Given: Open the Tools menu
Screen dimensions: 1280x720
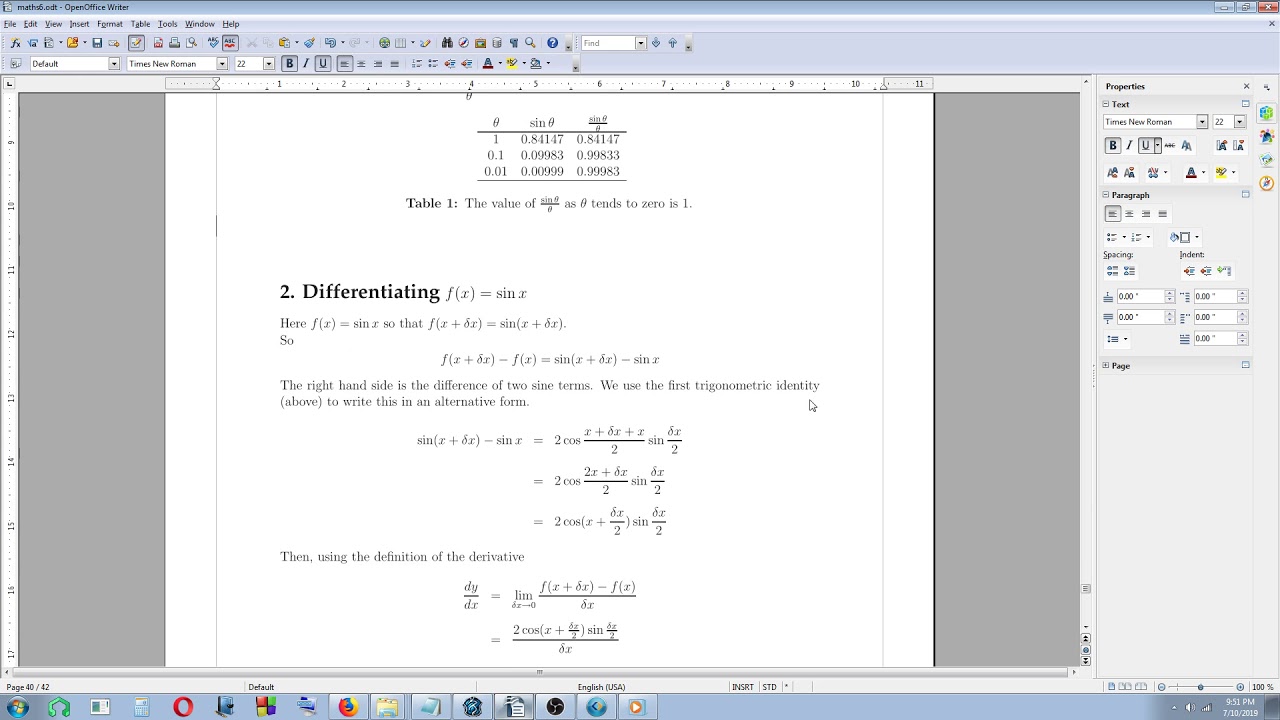Looking at the screenshot, I should point(167,24).
